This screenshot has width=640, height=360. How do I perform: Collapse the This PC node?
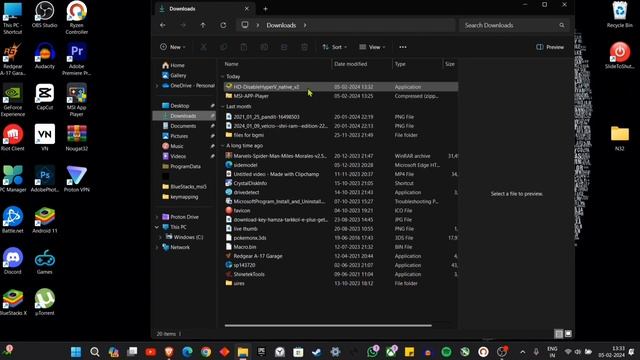157,227
